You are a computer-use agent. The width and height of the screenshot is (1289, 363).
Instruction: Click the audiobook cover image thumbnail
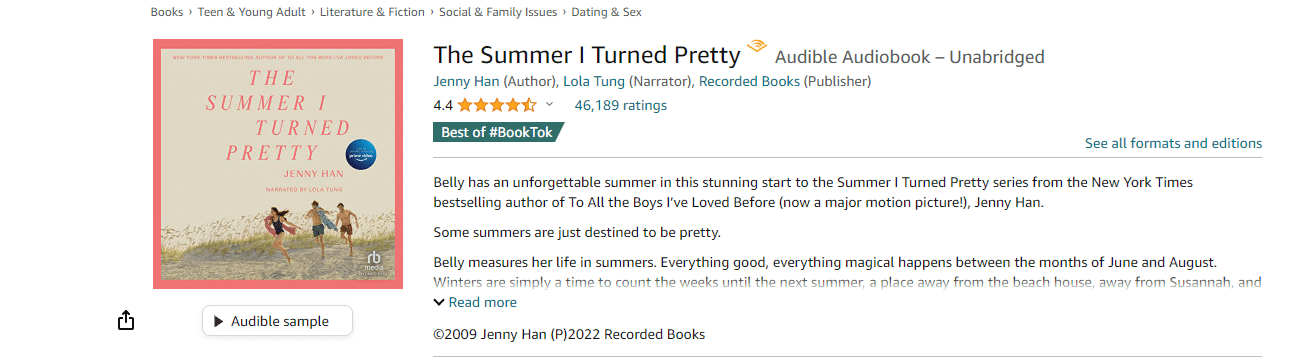278,164
